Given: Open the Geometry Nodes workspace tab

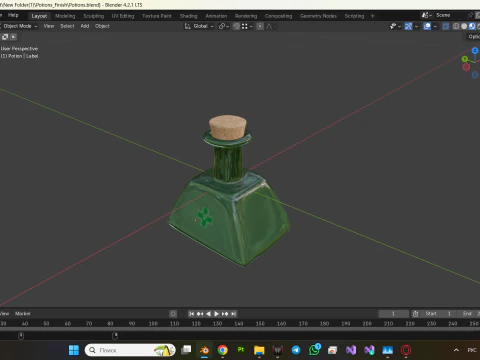Looking at the screenshot, I should point(318,16).
